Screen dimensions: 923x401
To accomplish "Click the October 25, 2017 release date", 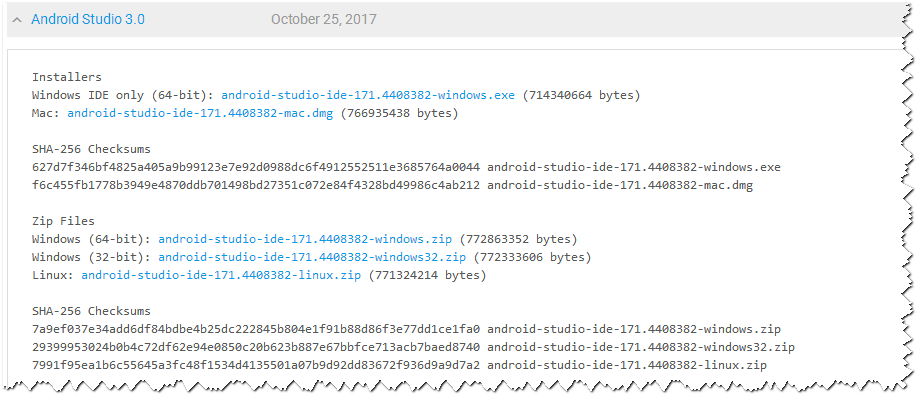I will 324,19.
